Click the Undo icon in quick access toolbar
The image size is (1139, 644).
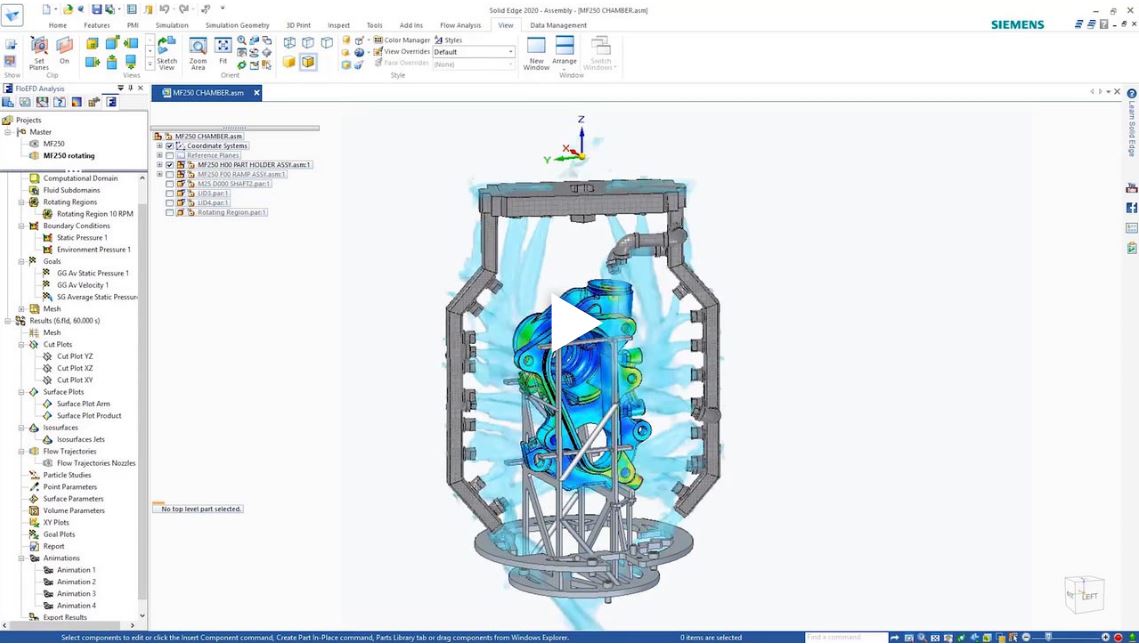[164, 9]
